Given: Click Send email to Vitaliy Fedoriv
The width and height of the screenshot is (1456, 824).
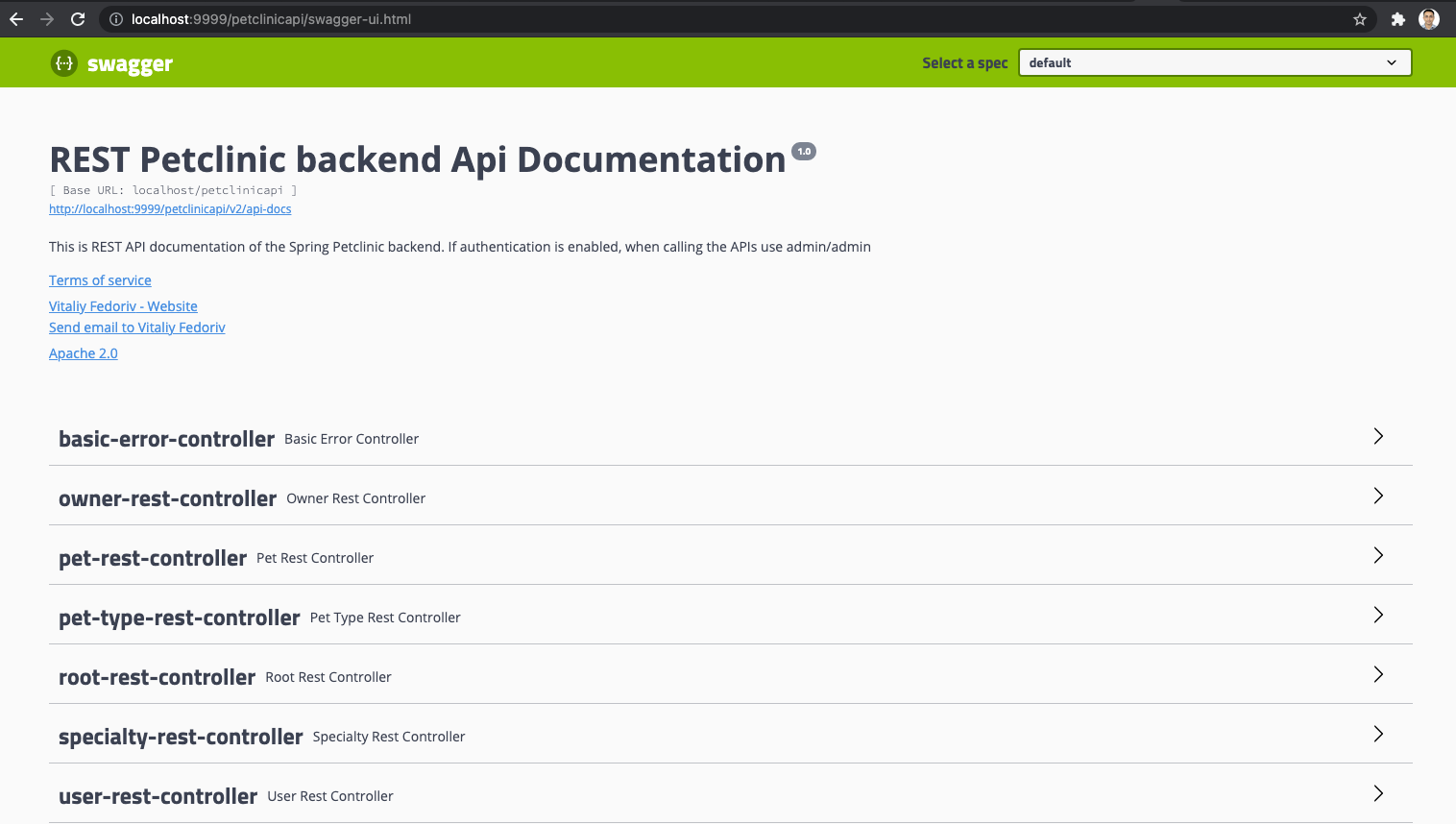Looking at the screenshot, I should tap(137, 327).
